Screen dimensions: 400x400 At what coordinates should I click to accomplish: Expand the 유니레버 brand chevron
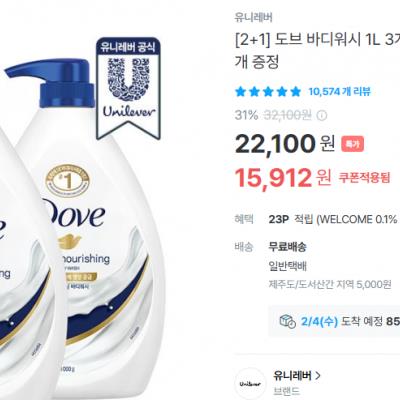pyautogui.click(x=318, y=376)
